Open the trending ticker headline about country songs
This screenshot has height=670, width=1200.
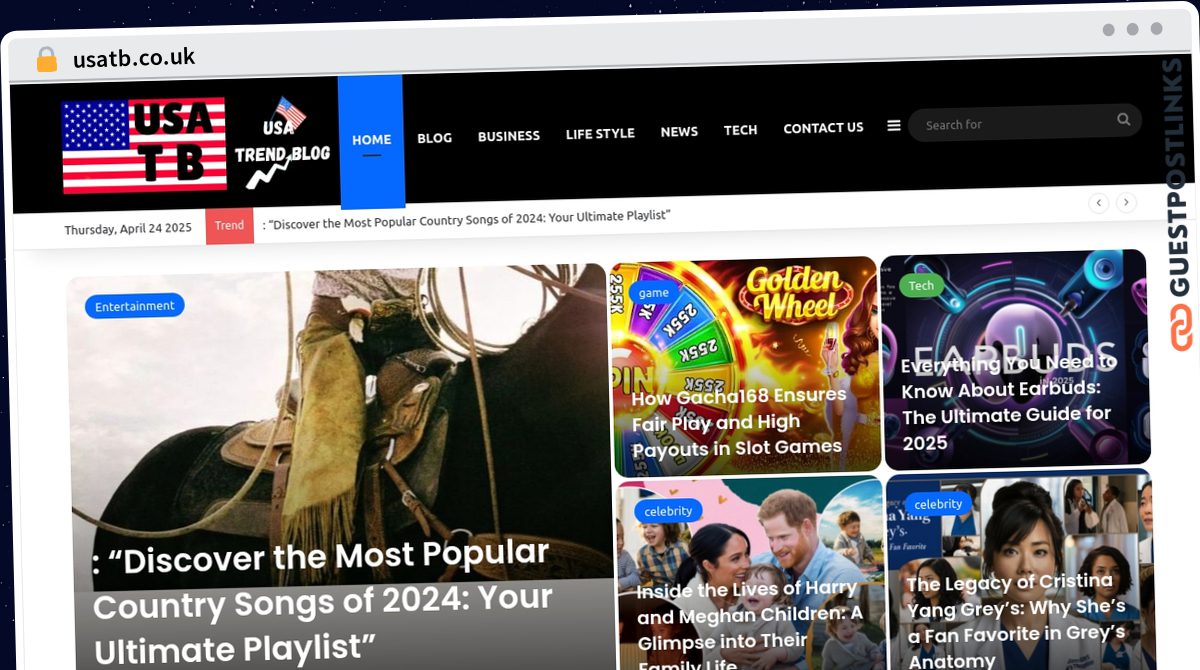pos(466,220)
